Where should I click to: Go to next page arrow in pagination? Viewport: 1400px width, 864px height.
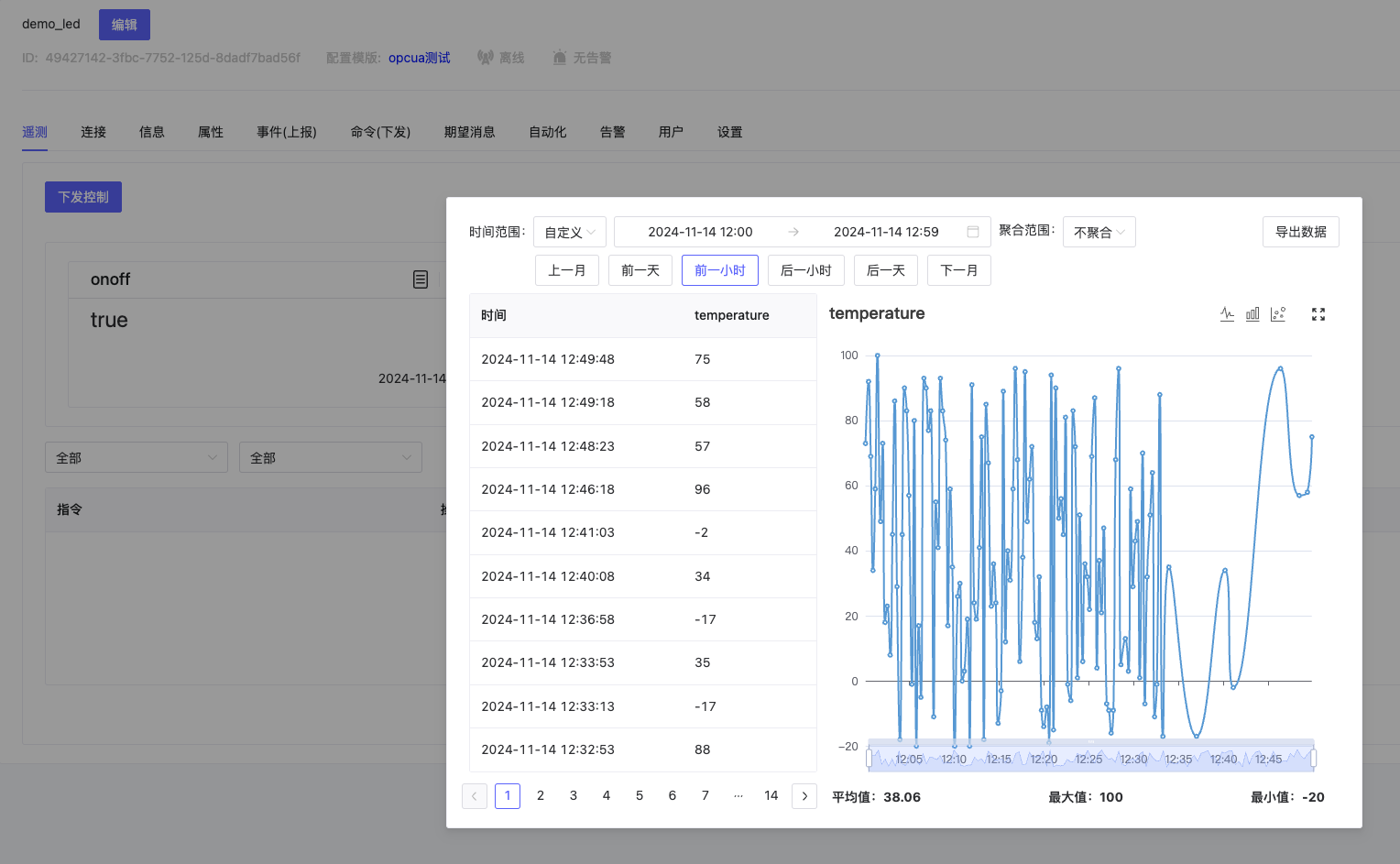pyautogui.click(x=804, y=796)
